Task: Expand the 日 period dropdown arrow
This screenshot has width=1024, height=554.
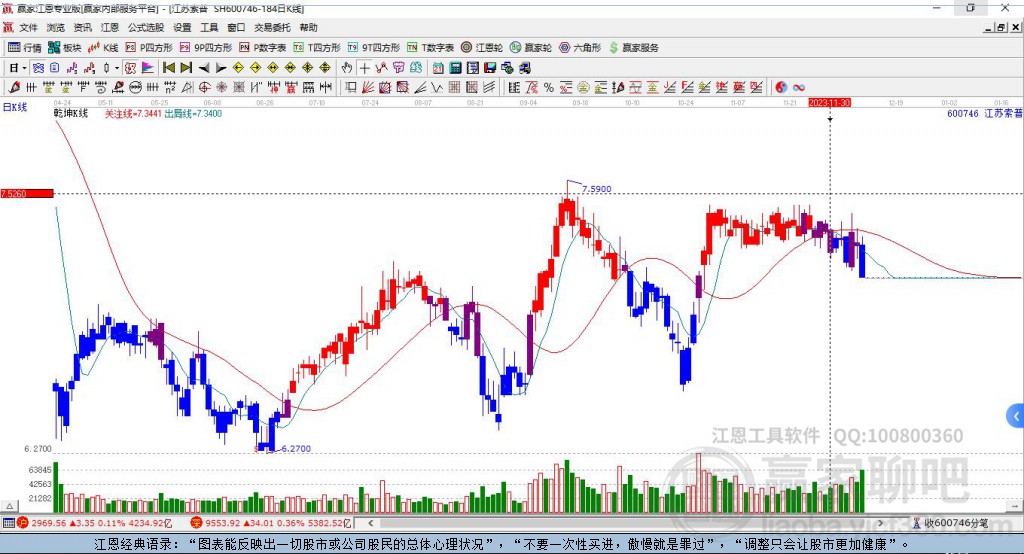Action: 24,68
